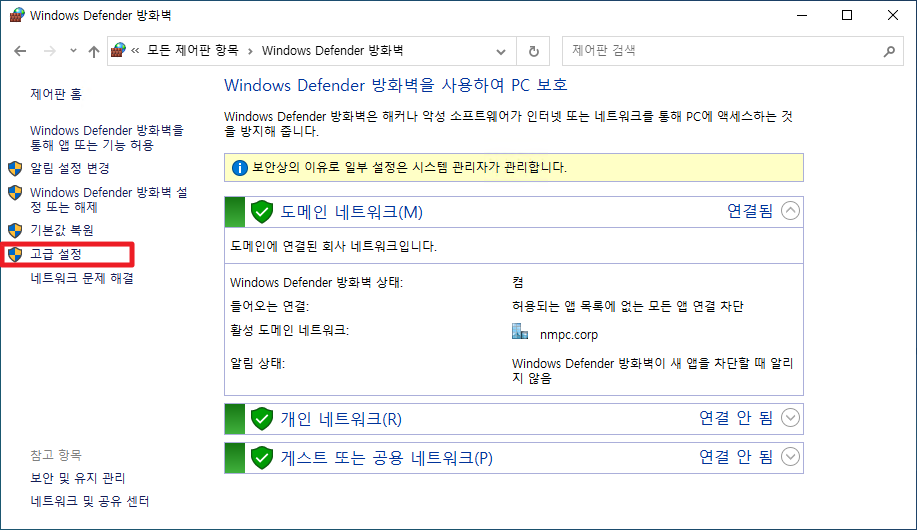The image size is (917, 530).
Task: Click Windows Defender 방화벽 상태 label
Action: tap(316, 283)
